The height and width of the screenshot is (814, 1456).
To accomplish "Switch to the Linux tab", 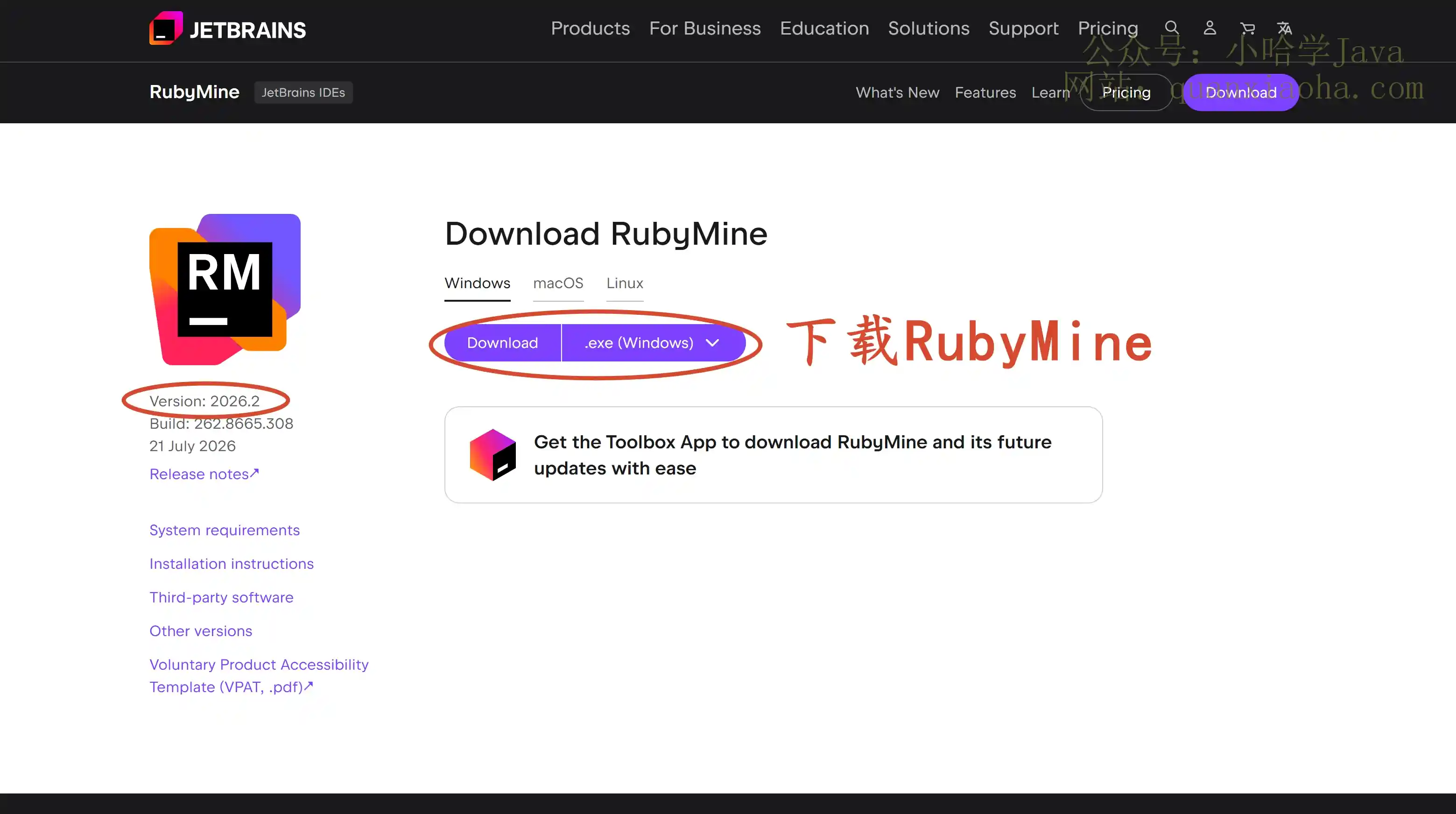I will click(x=625, y=283).
